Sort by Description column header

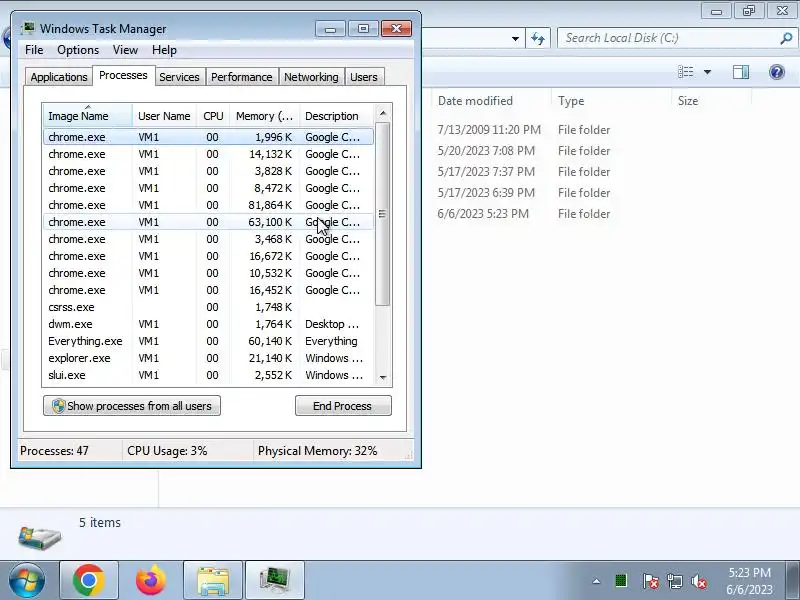pyautogui.click(x=337, y=116)
